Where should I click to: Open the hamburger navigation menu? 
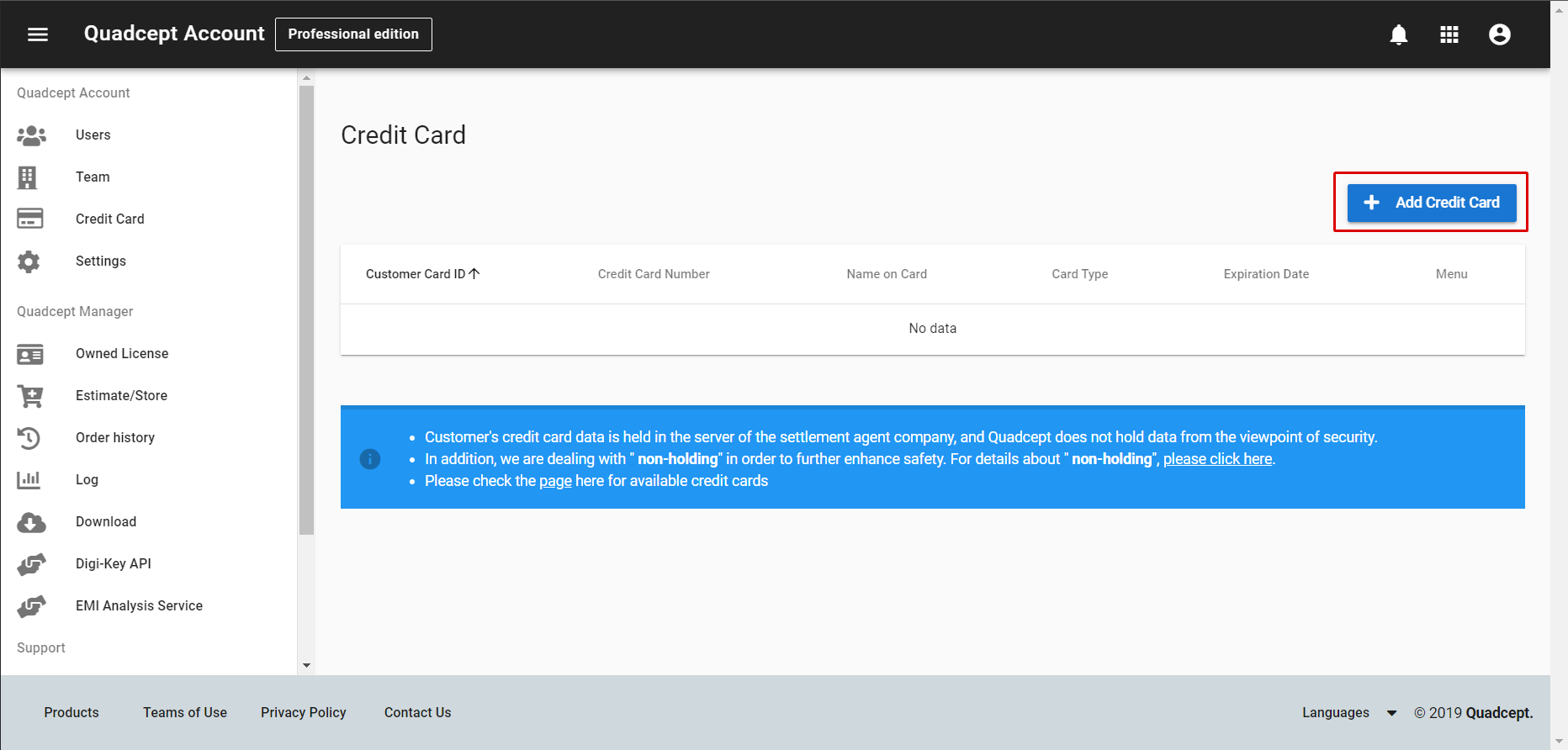coord(38,34)
